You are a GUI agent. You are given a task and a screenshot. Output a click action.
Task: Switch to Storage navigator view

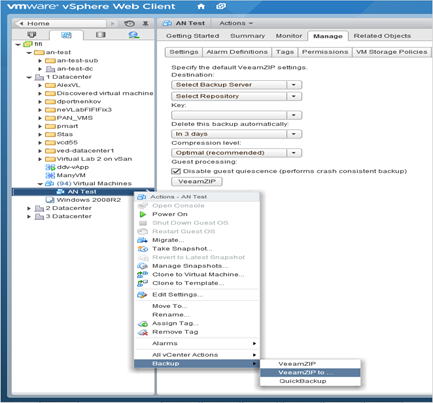tap(101, 35)
